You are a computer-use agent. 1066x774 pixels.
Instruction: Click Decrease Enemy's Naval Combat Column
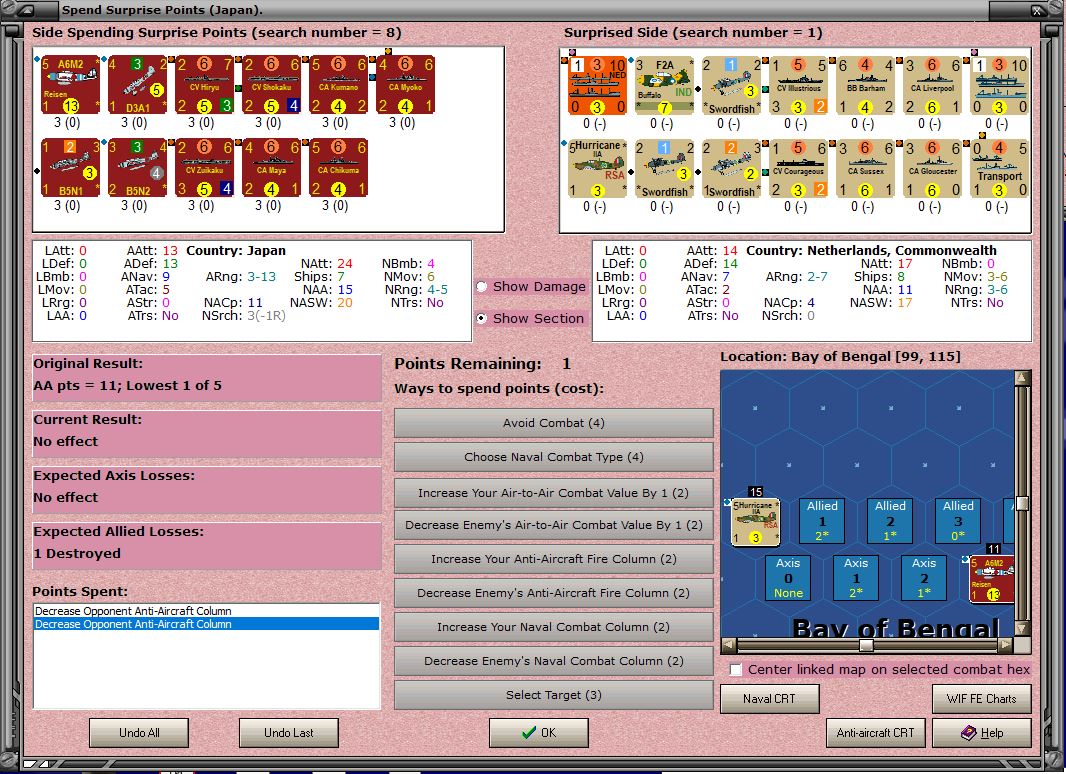(553, 661)
